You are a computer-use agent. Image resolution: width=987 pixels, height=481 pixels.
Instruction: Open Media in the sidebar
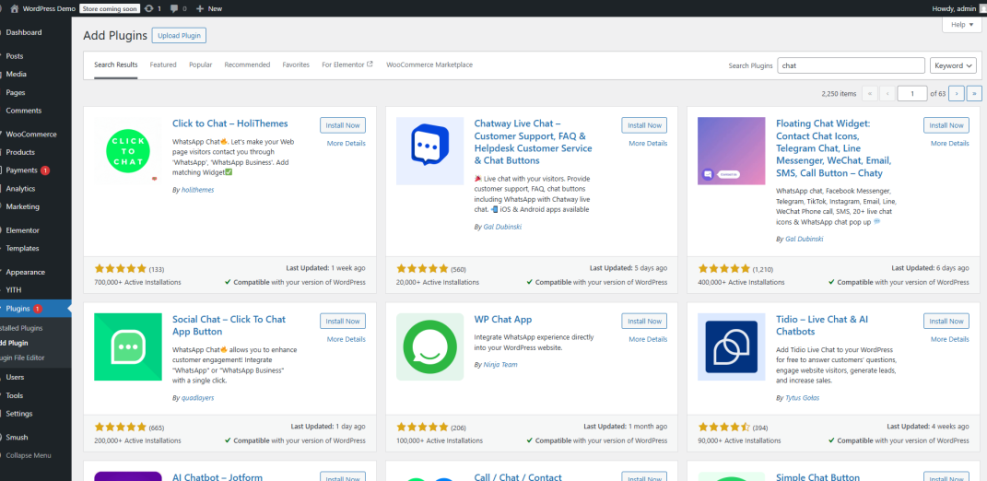click(16, 74)
